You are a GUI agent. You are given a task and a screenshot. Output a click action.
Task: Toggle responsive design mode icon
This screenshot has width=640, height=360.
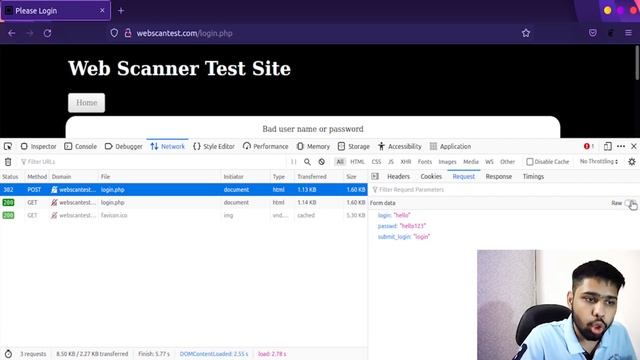[607, 146]
